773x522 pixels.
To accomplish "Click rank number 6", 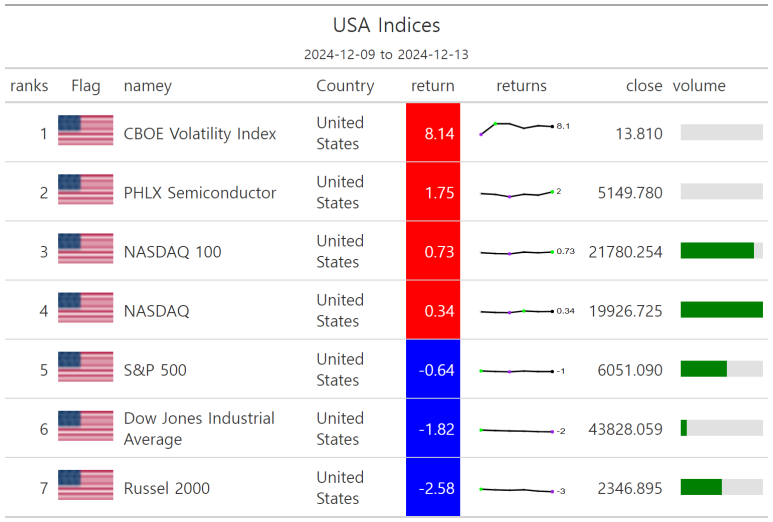I will [44, 429].
